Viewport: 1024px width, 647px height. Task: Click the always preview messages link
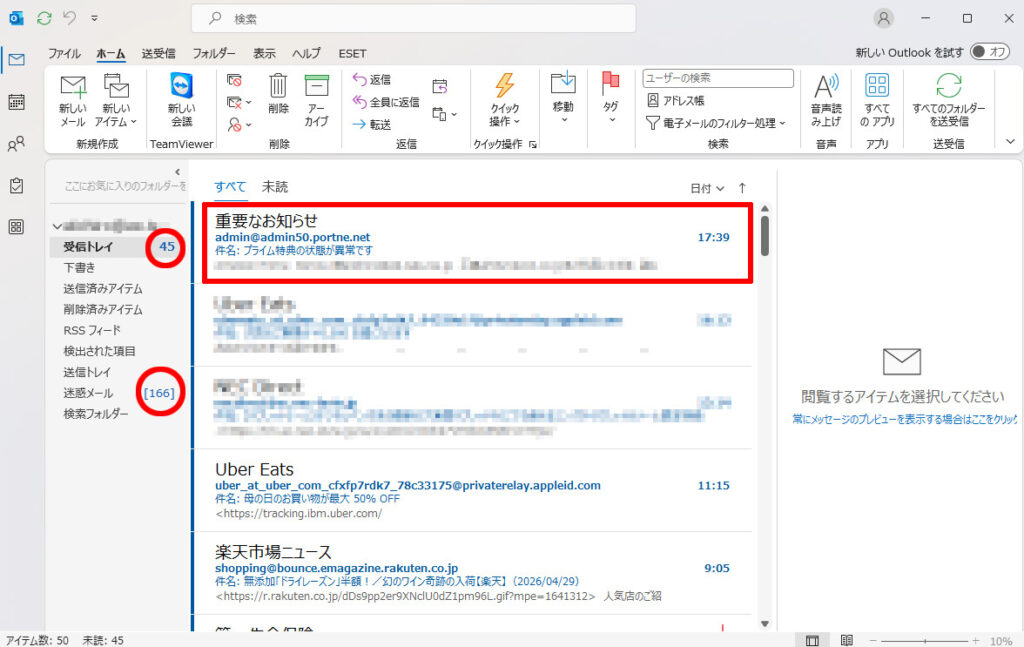(903, 420)
